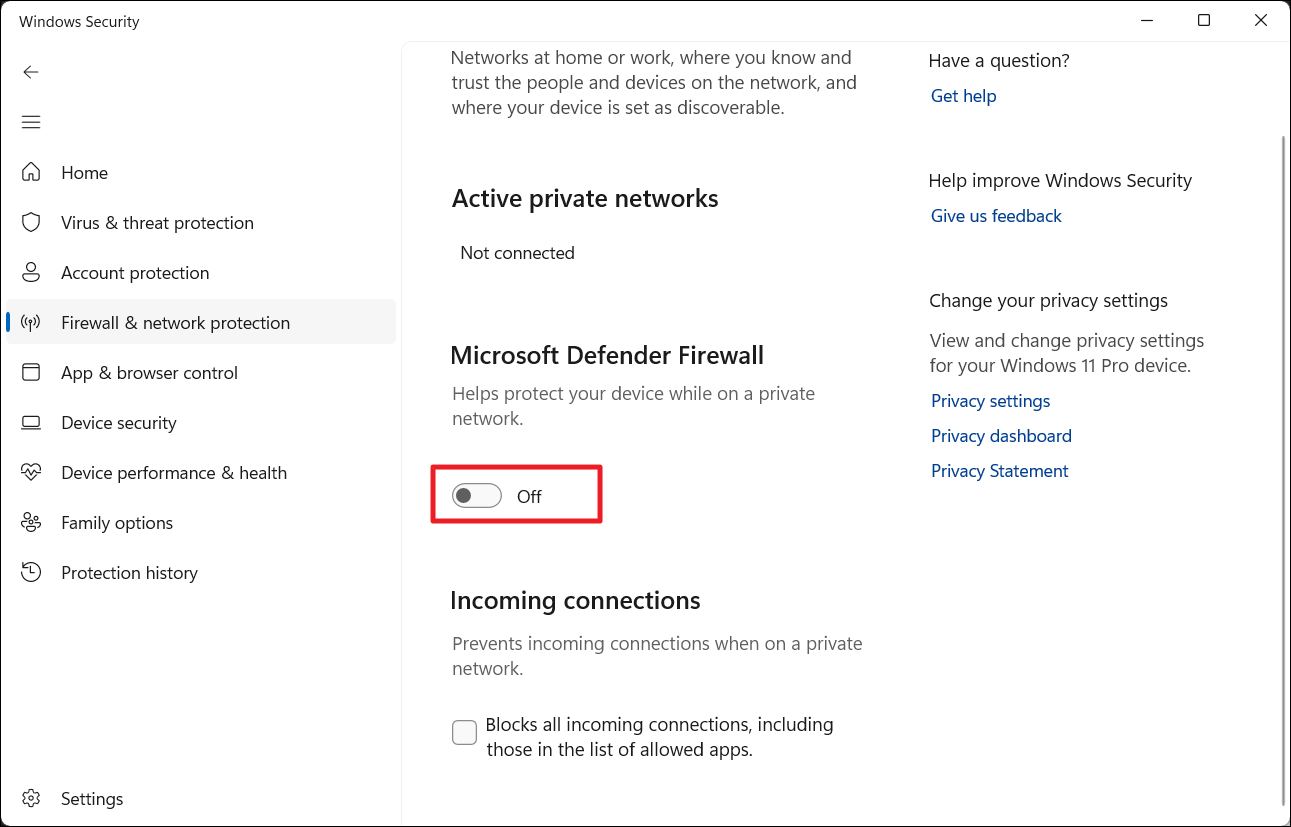Click the Virus & threat protection shield icon

31,222
